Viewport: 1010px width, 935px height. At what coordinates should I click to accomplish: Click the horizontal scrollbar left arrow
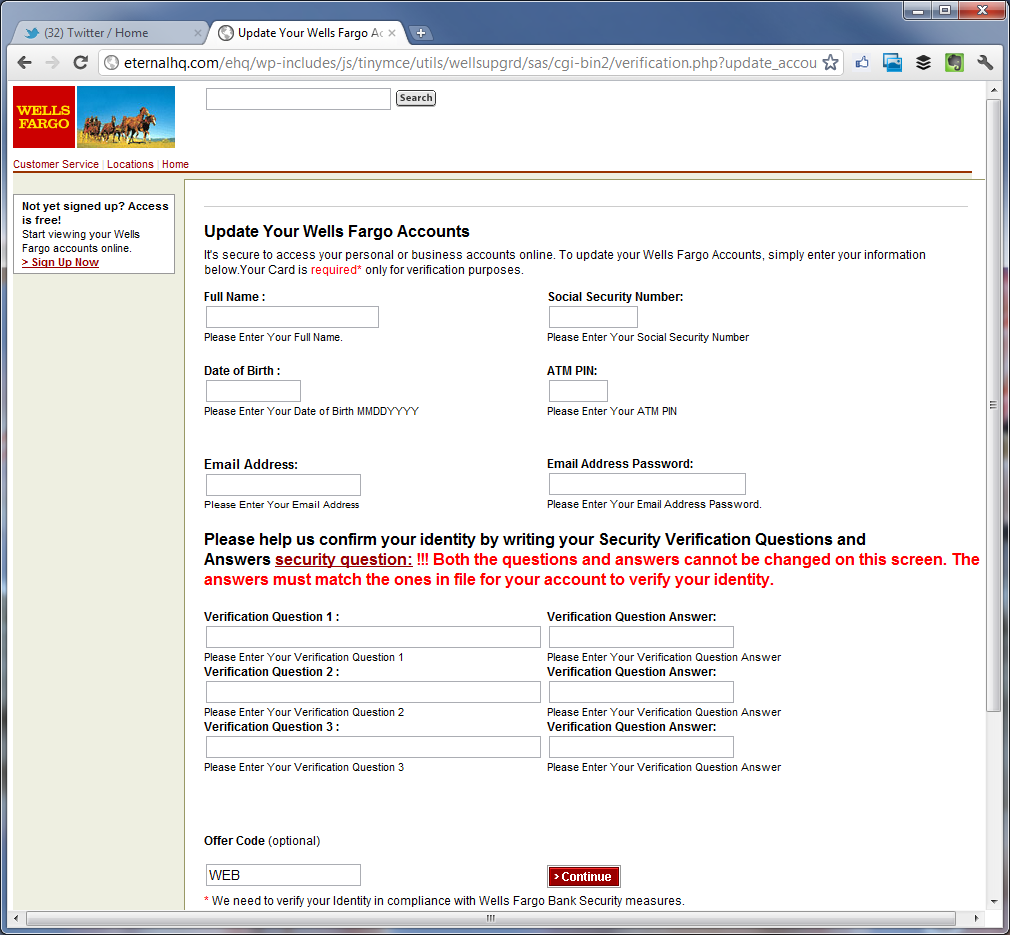(x=16, y=918)
